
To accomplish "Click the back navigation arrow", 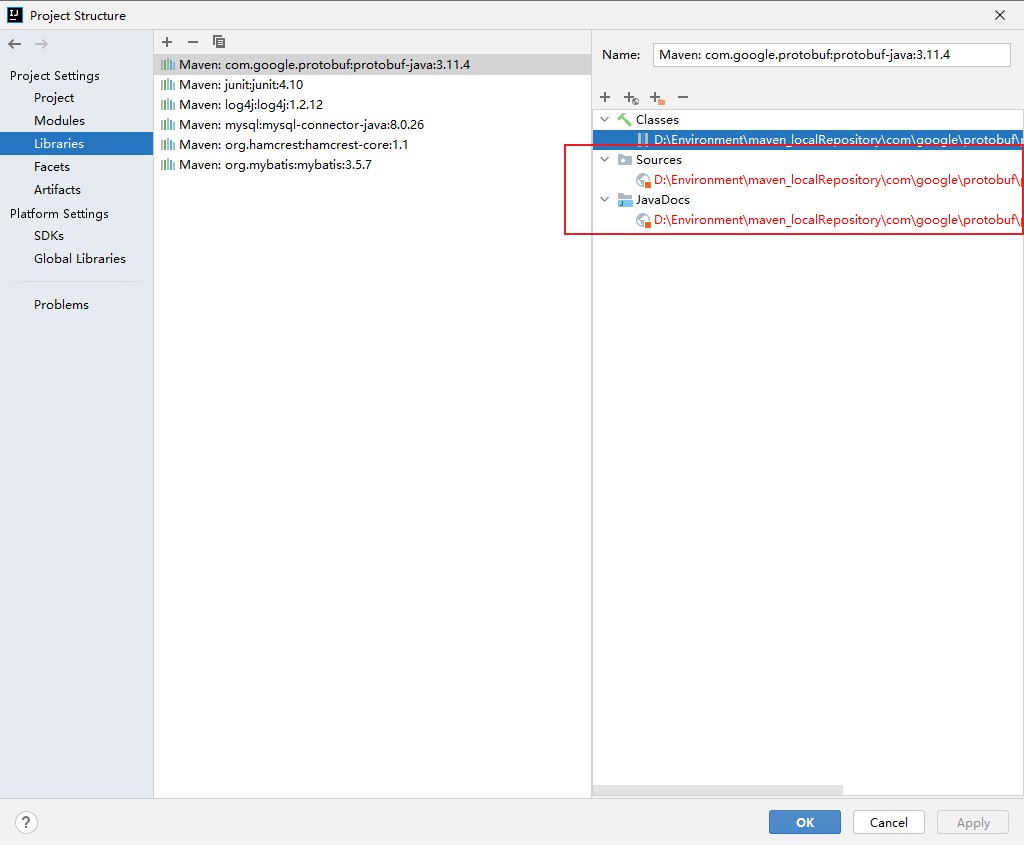I will (x=14, y=44).
